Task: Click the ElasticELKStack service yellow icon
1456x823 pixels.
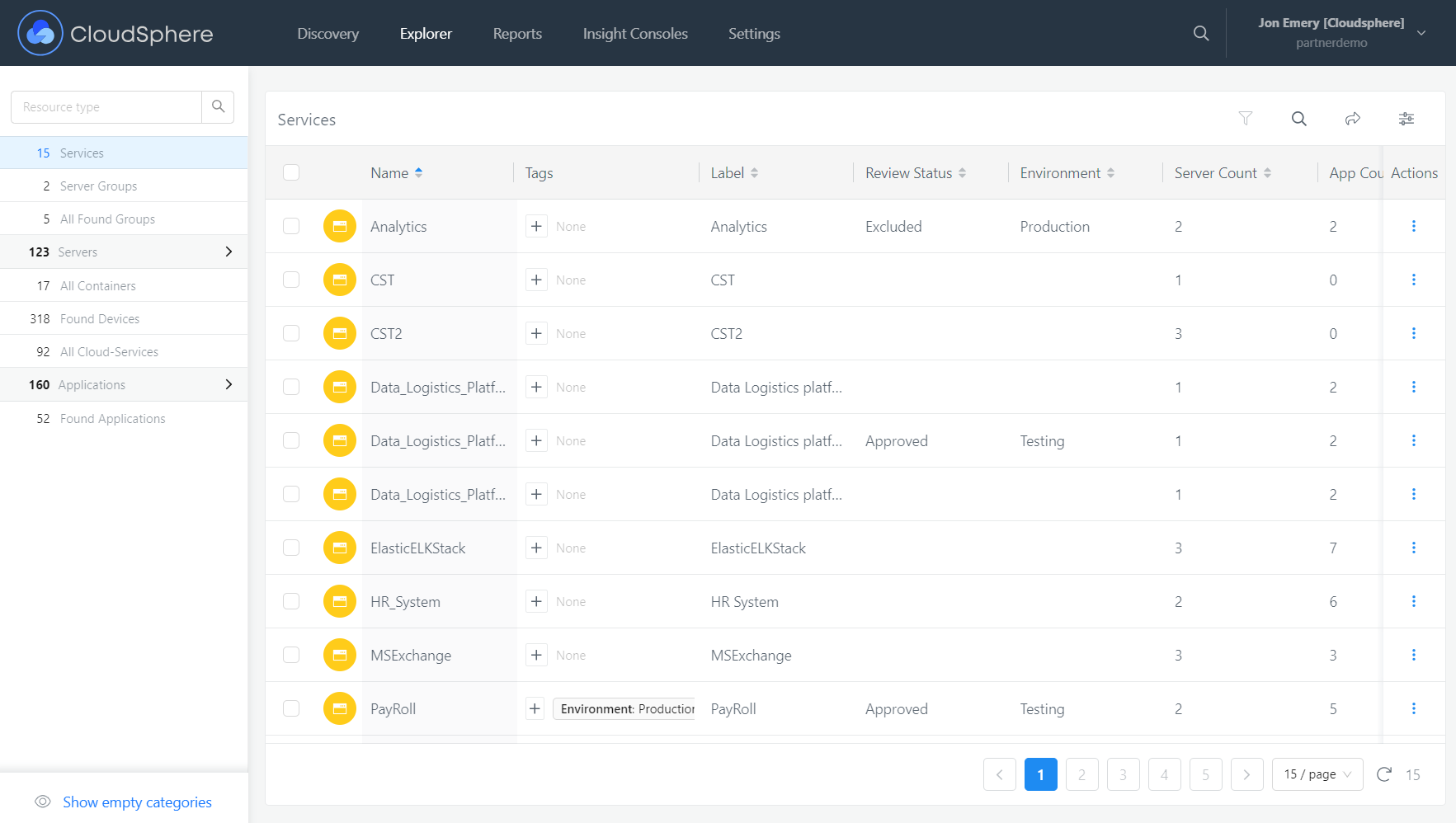Action: coord(339,548)
